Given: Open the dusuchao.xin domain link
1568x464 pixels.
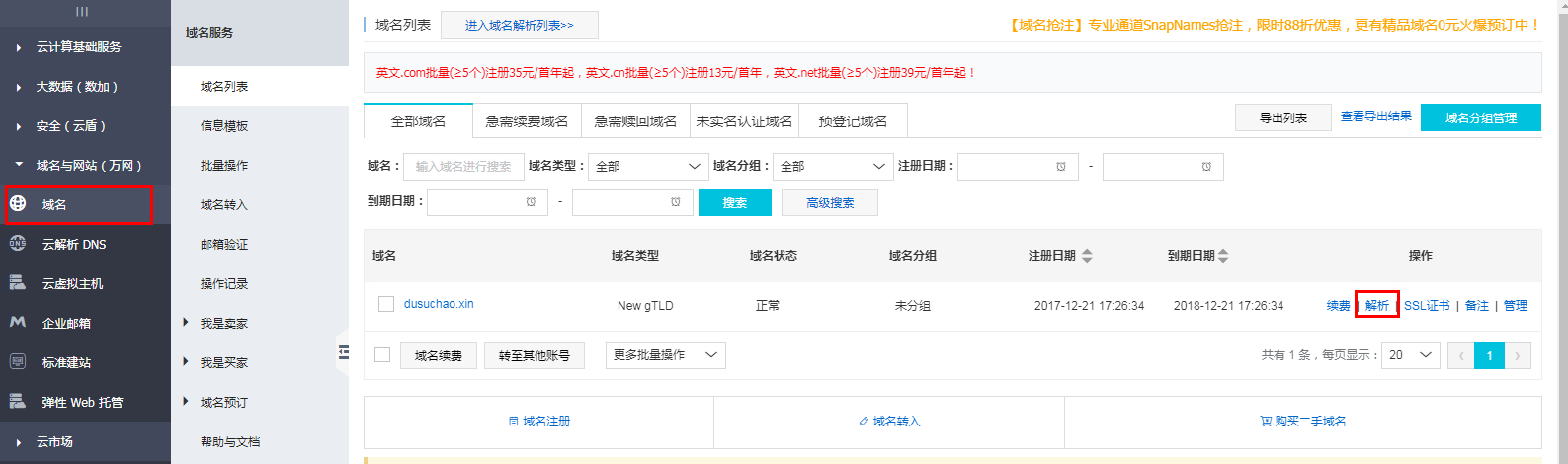Looking at the screenshot, I should point(439,304).
